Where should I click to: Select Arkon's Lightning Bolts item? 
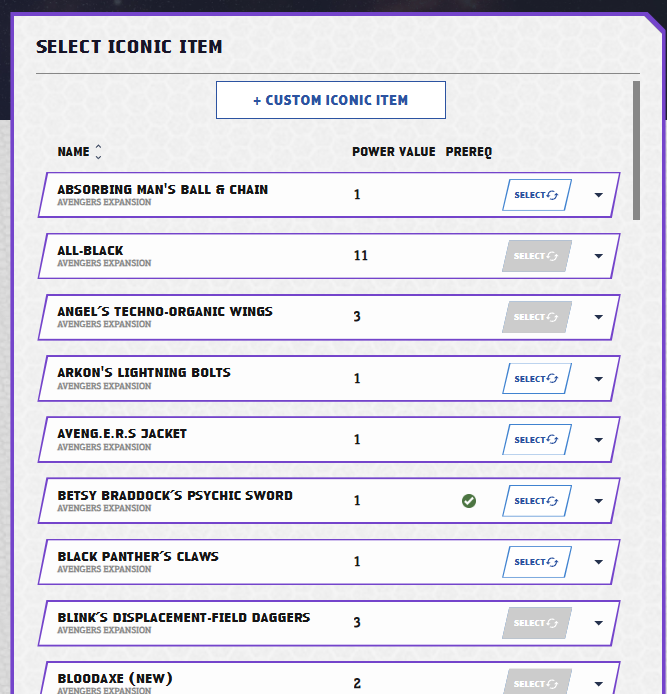point(536,379)
